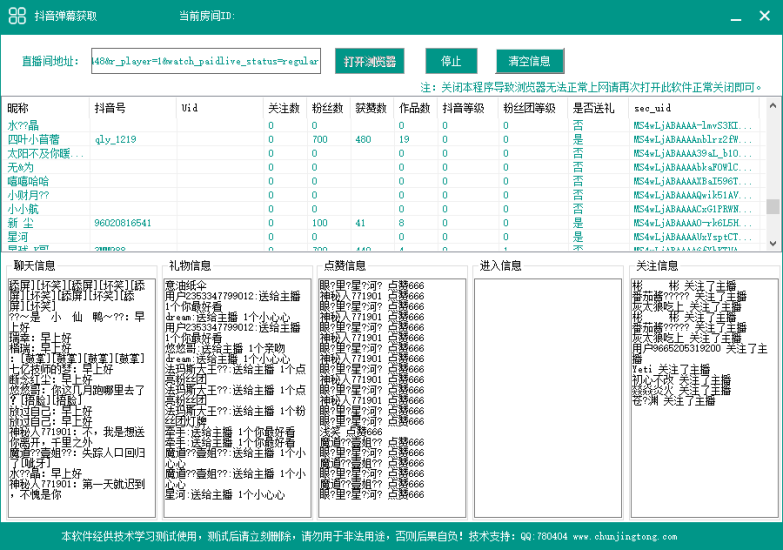Click the 抖音等级 column header
The width and height of the screenshot is (783, 550).
point(467,108)
